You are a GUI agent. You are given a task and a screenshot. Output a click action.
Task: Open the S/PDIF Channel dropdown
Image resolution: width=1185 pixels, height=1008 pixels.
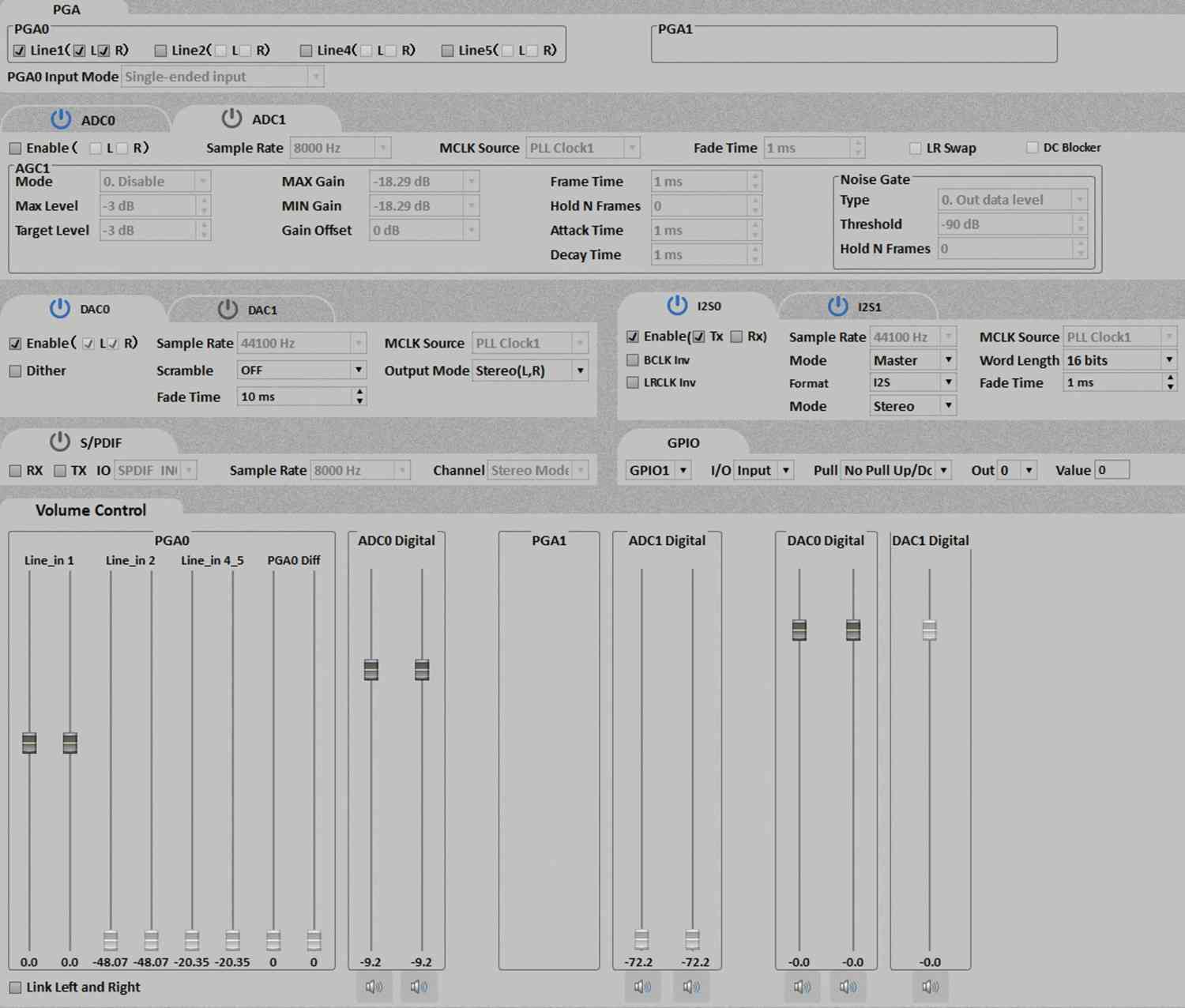point(538,470)
